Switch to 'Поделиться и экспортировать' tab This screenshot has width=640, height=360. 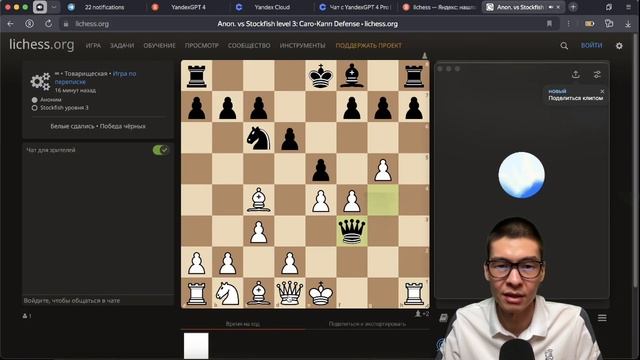point(367,324)
